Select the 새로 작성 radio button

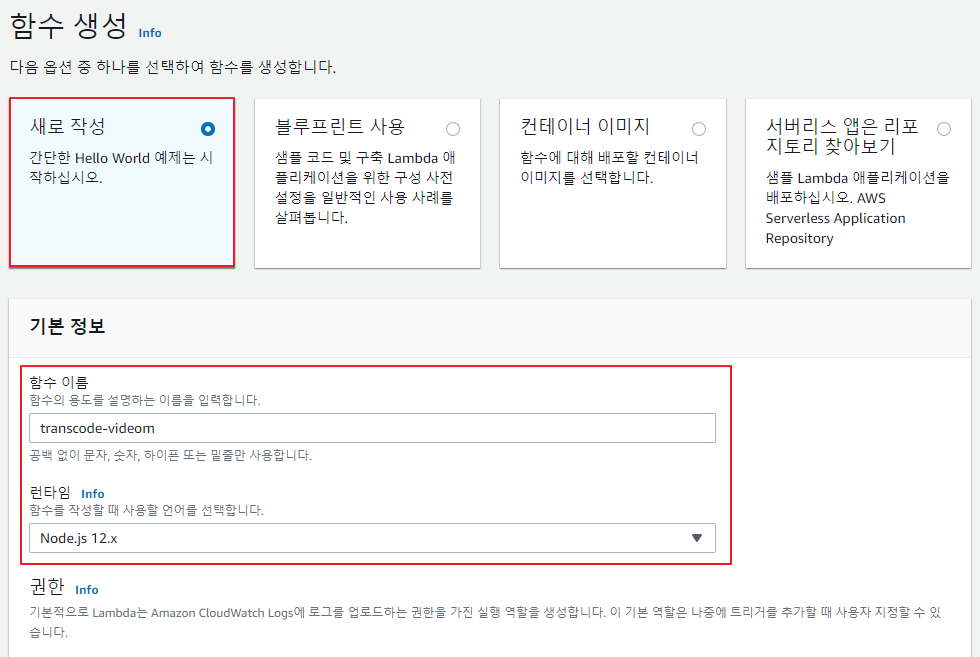coord(208,129)
